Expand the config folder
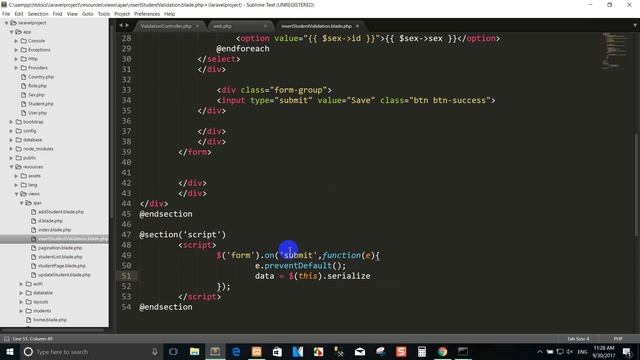Screen dimensions: 640x360 [11, 131]
